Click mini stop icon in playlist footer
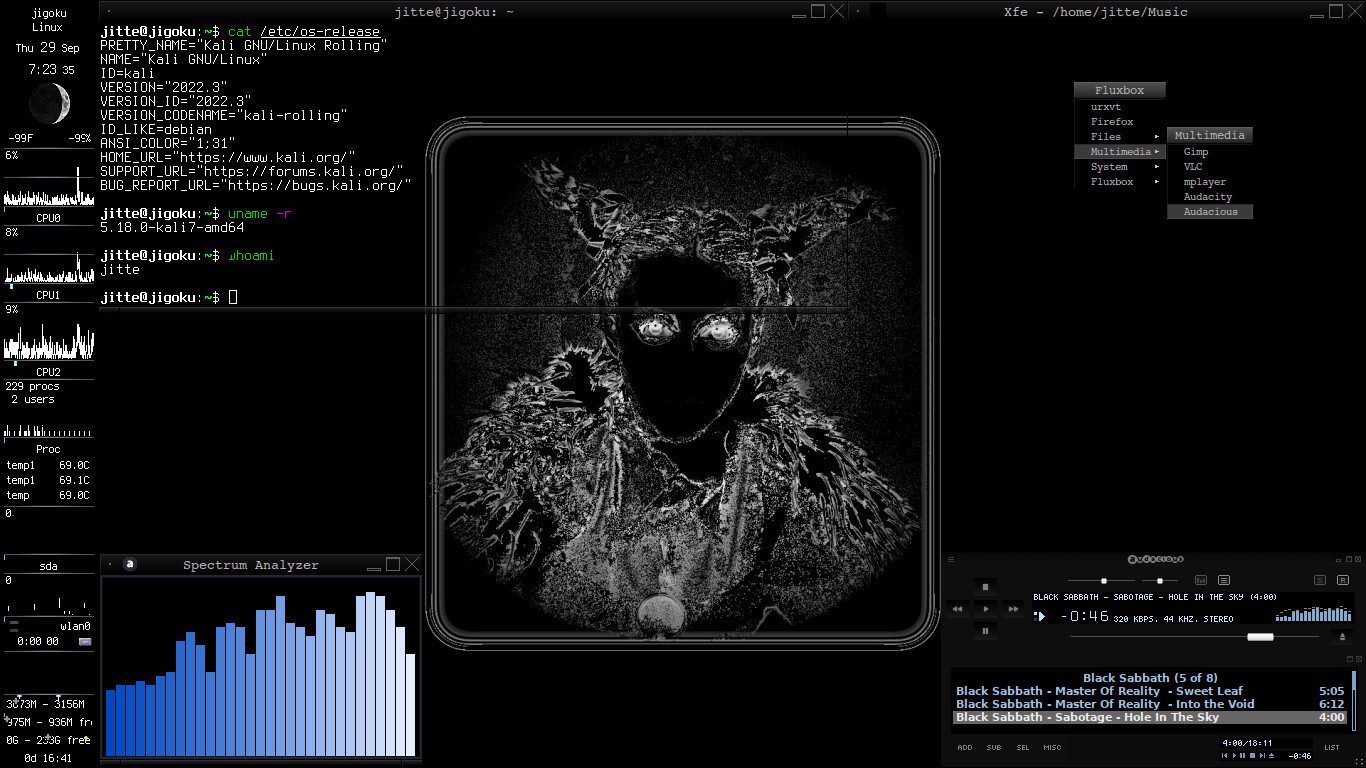Viewport: 1366px width, 768px height. [1252, 756]
